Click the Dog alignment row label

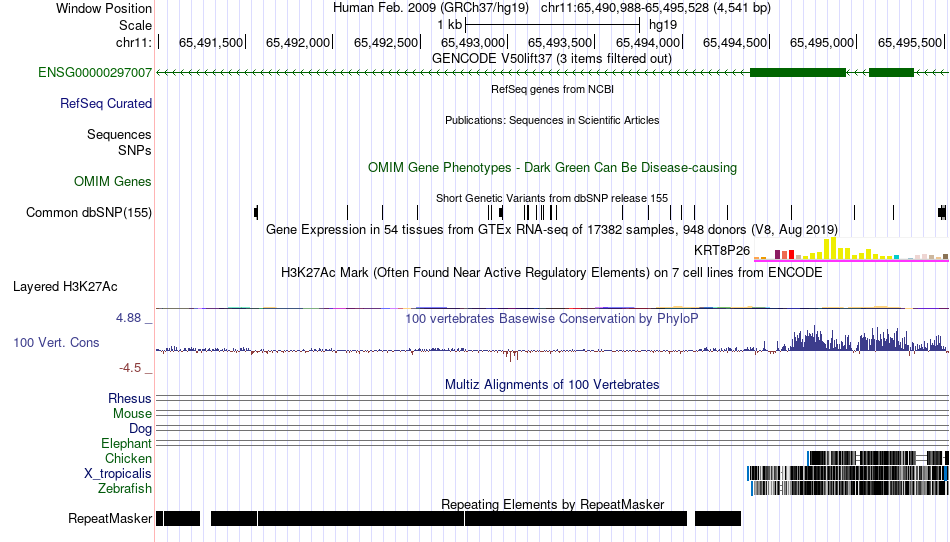point(140,429)
